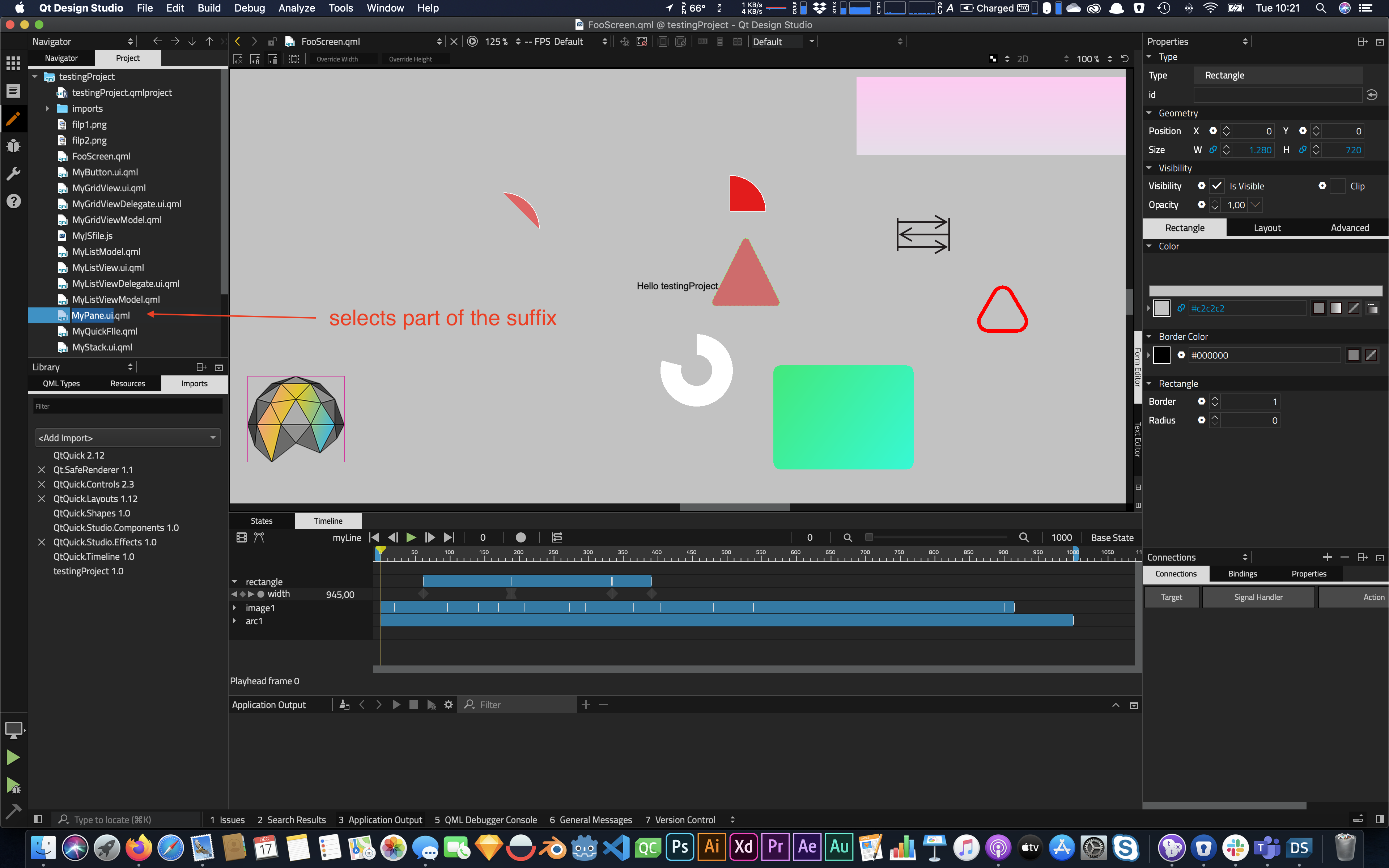Click the curve editor icon in timeline
1389x868 pixels.
pyautogui.click(x=259, y=537)
